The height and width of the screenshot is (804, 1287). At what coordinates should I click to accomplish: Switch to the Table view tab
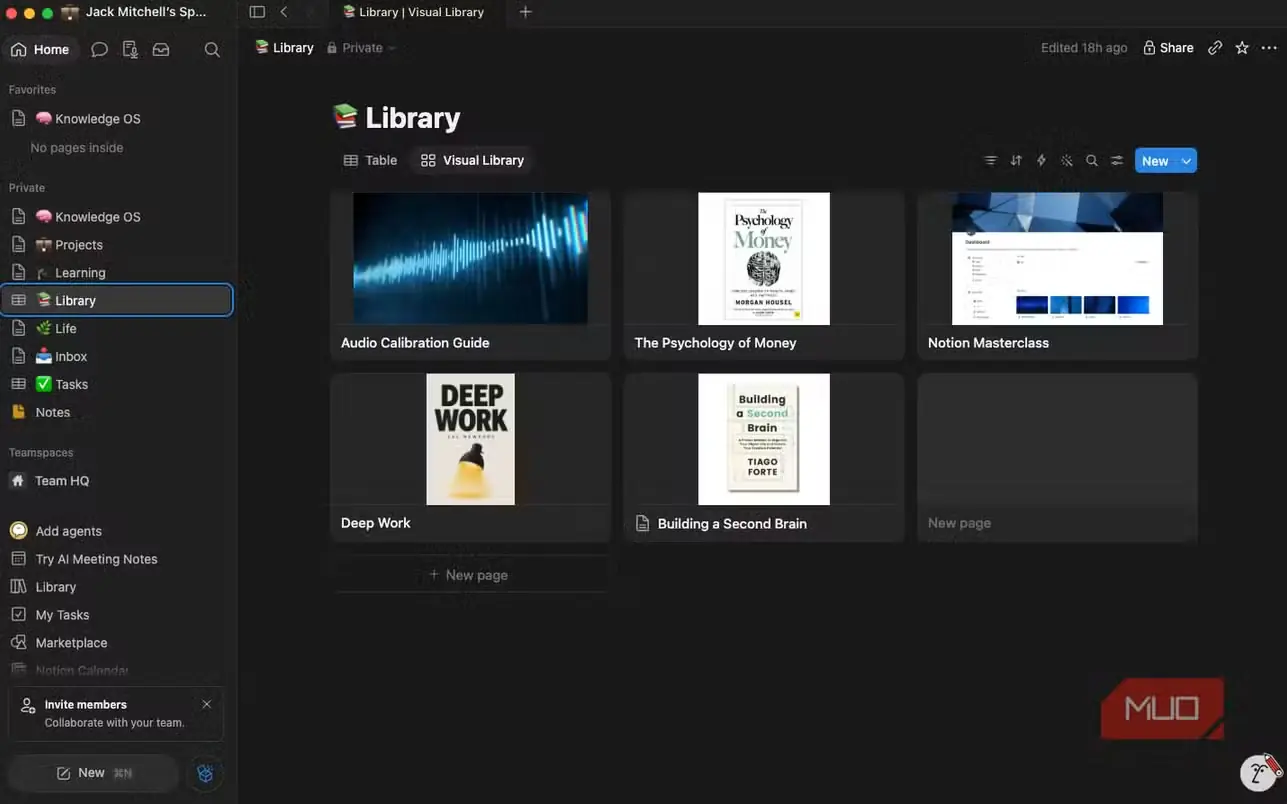pyautogui.click(x=370, y=160)
